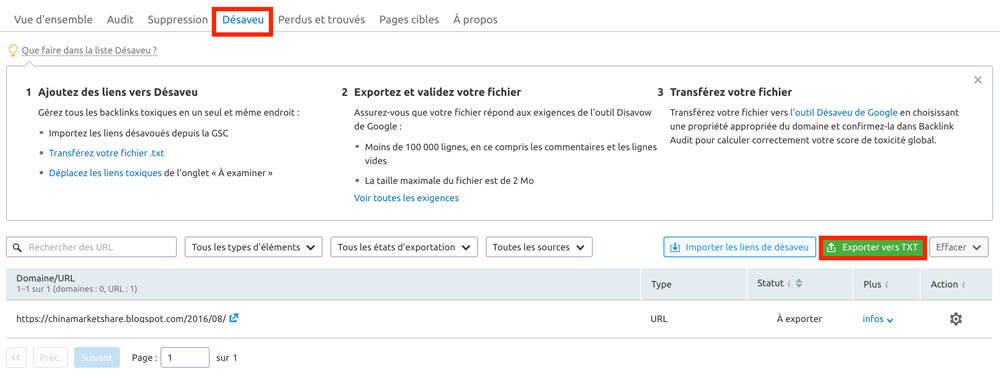Click info icon next to Action header

point(964,285)
